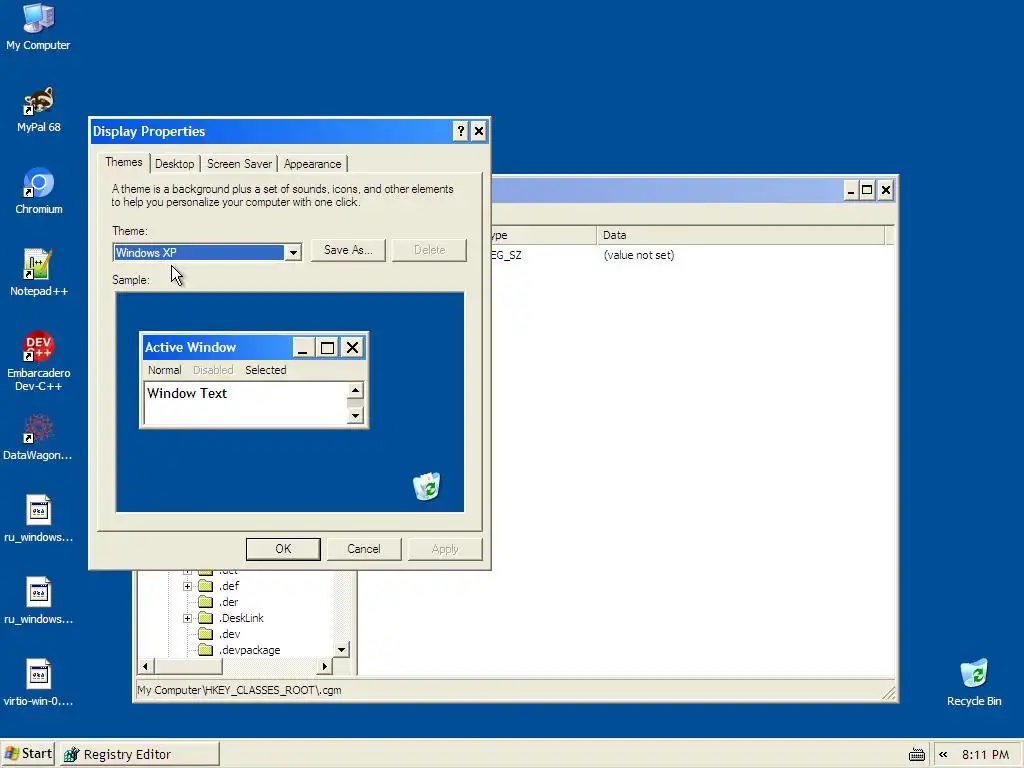Click tree horizontal scroll left arrow

pos(145,666)
